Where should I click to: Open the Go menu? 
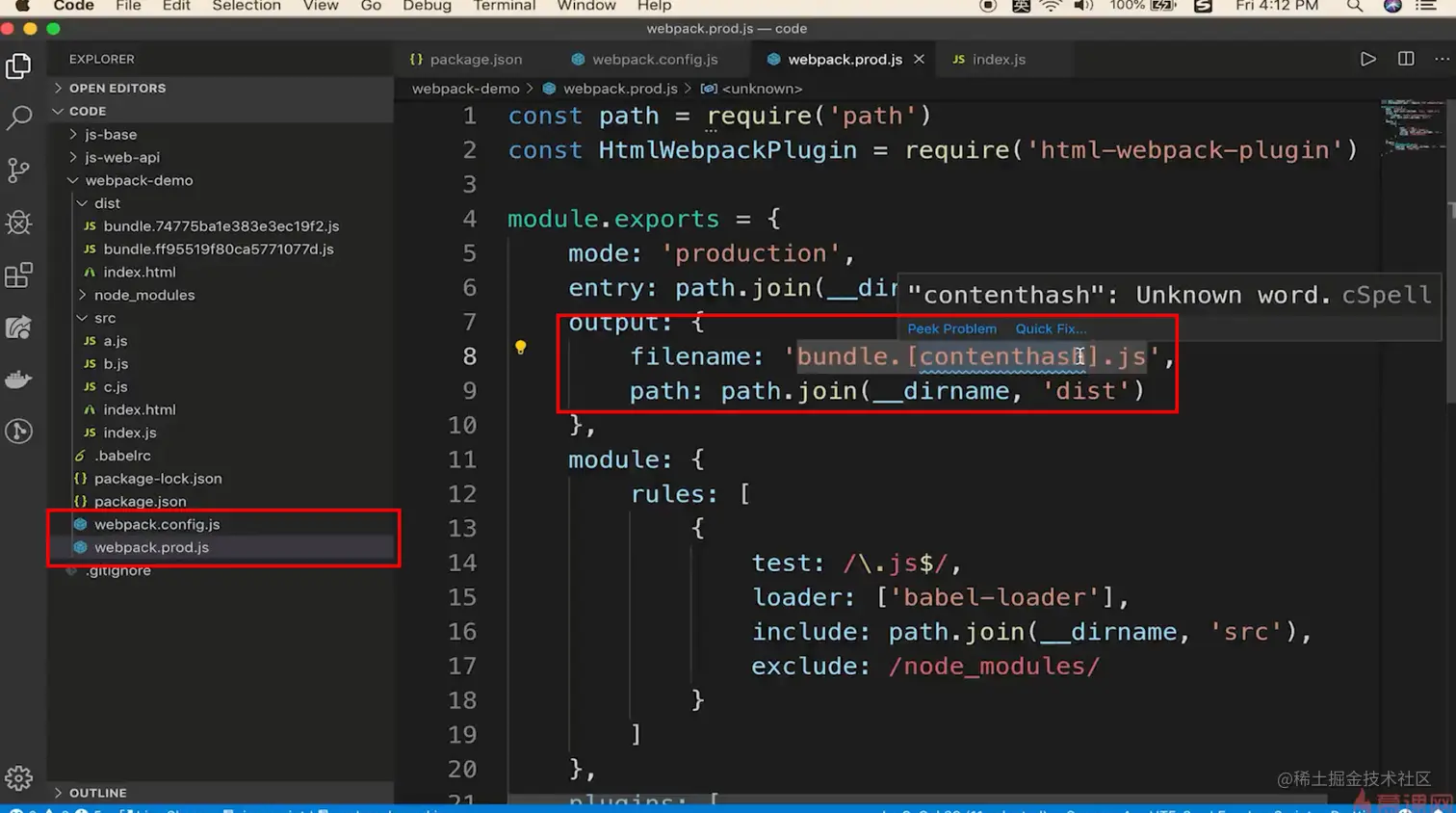[x=371, y=6]
